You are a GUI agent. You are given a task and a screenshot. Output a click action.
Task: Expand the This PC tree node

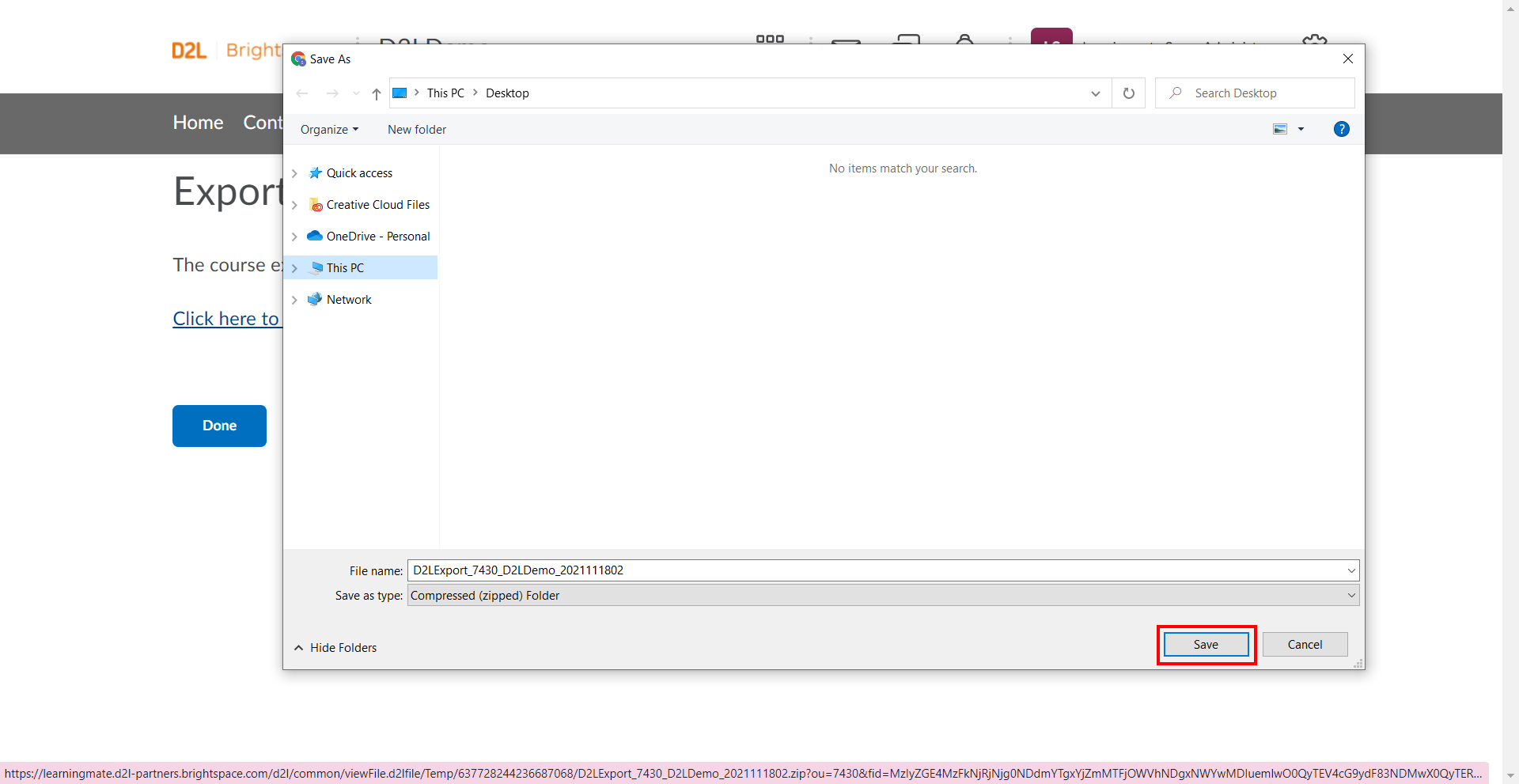(295, 268)
